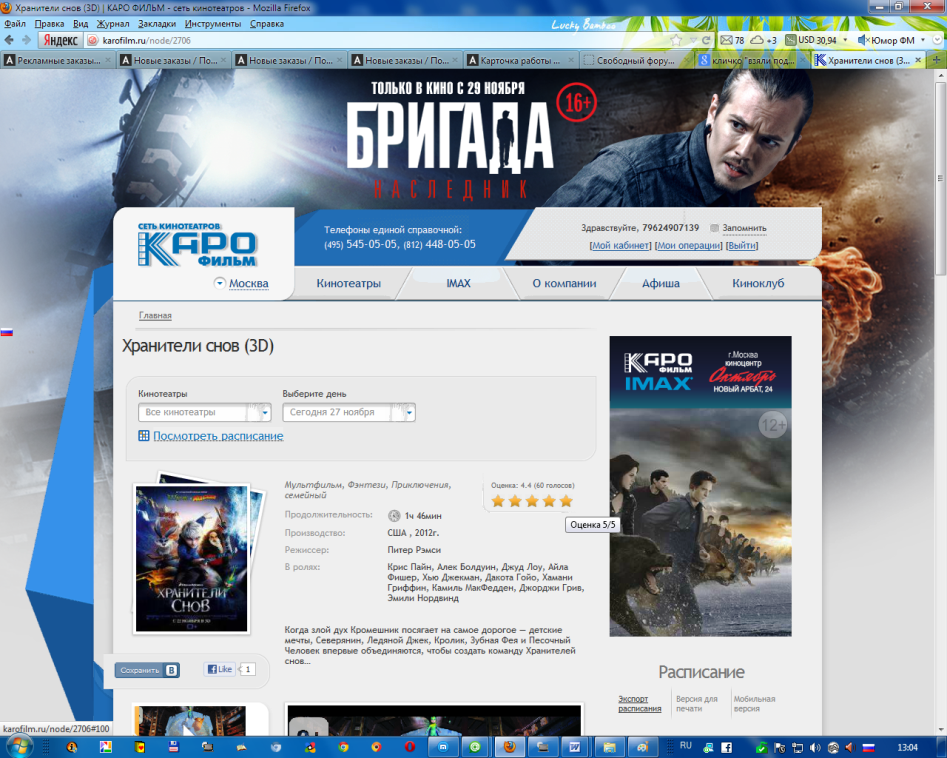Open the bookmark star dropdown arrow
Viewport: 947px width, 758px height.
click(x=692, y=40)
